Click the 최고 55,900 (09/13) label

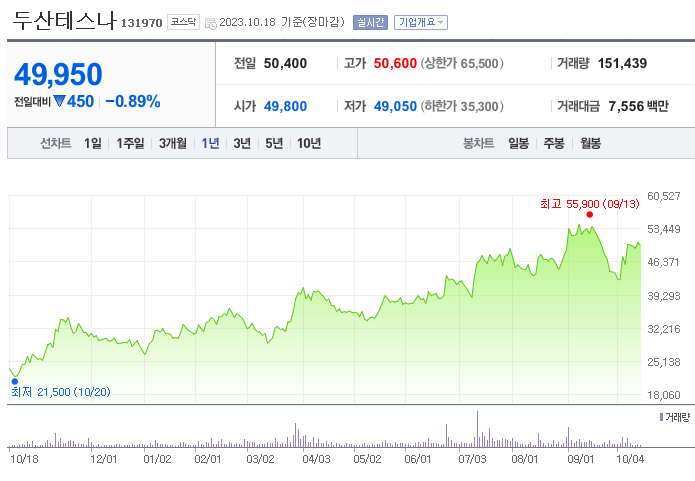tap(590, 204)
